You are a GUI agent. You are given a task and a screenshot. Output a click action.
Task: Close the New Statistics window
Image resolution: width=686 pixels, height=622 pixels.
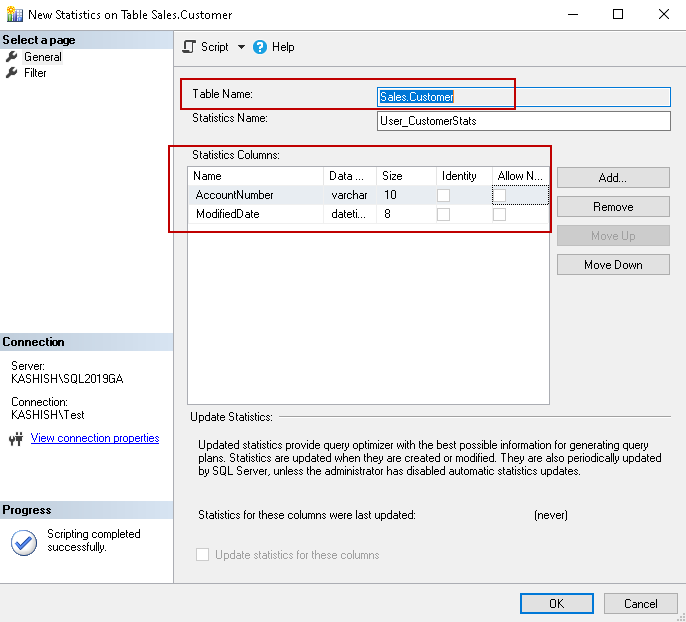coord(664,14)
